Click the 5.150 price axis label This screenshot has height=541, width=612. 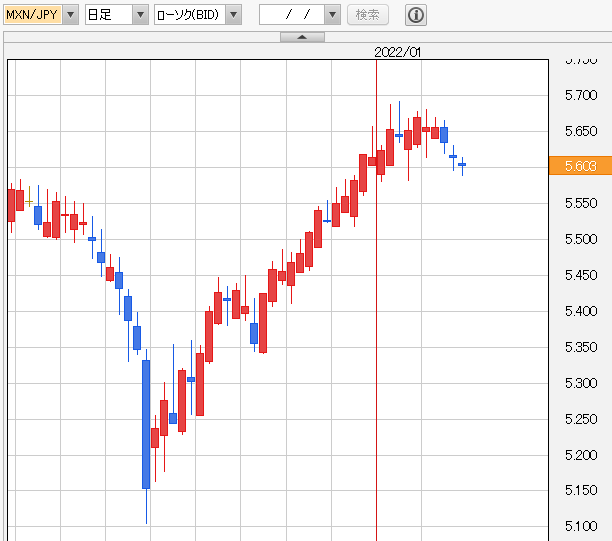581,490
